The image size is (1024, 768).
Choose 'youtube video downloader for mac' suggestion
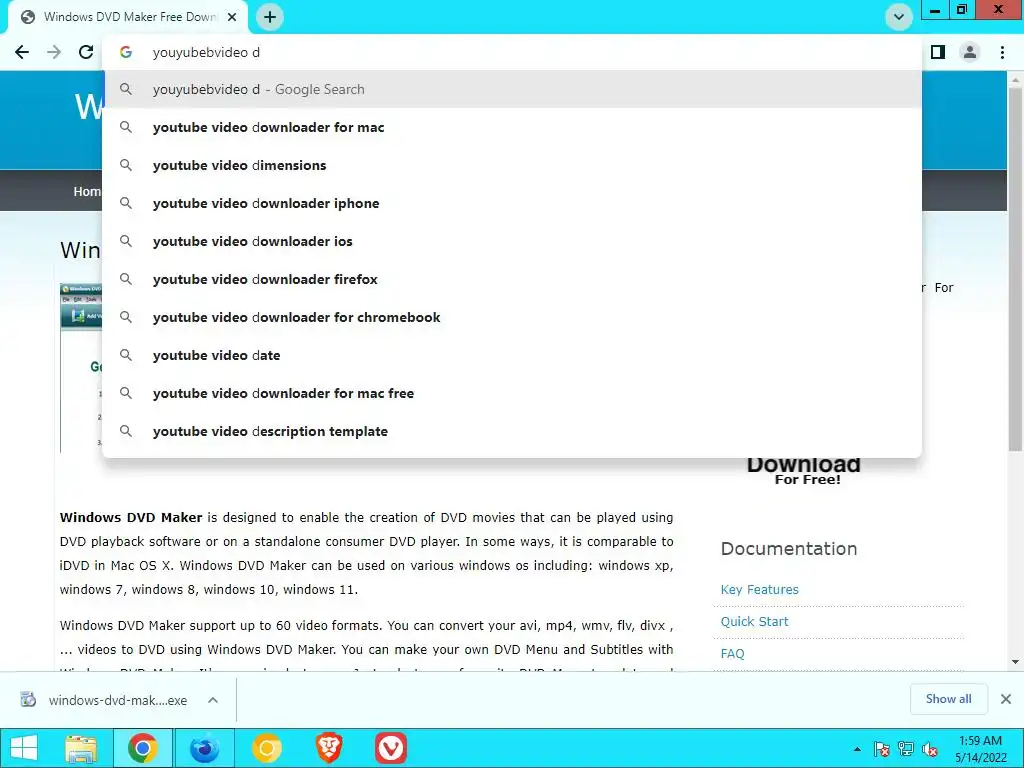513,127
